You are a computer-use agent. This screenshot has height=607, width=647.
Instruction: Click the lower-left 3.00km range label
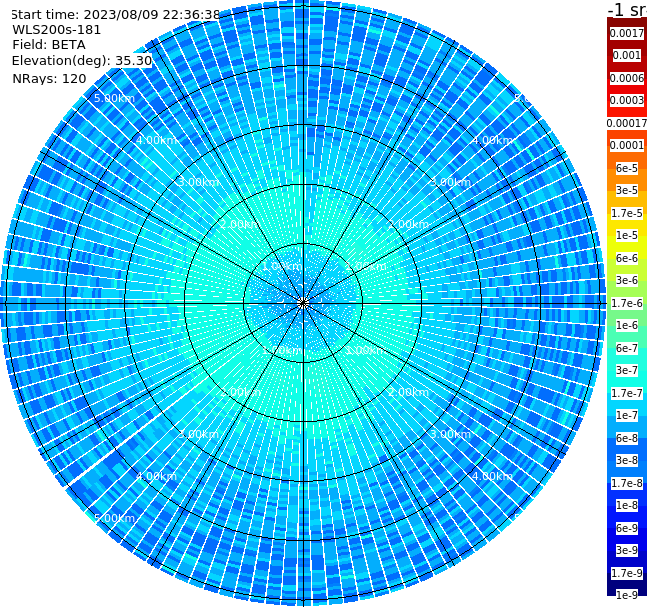(x=198, y=434)
